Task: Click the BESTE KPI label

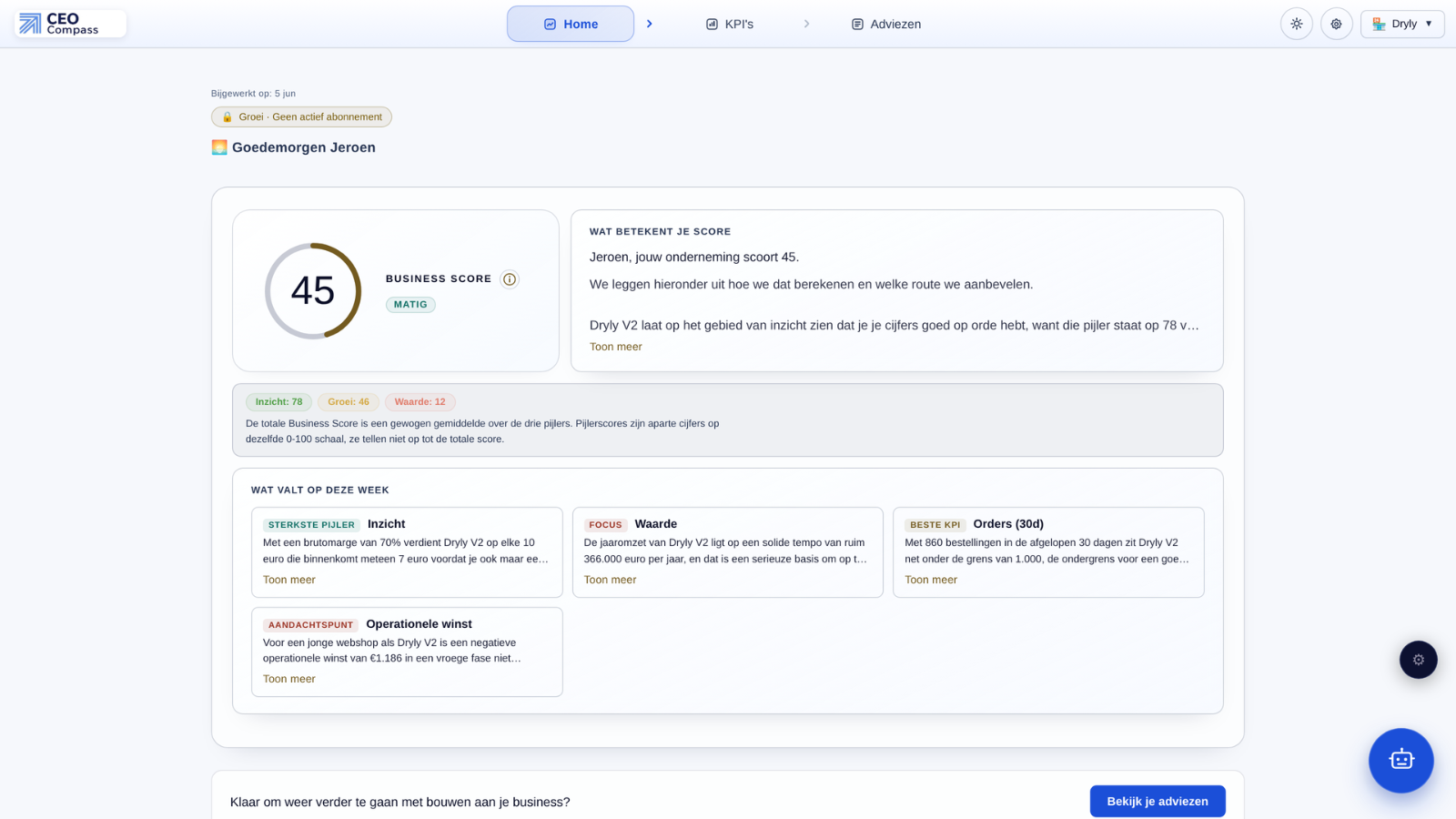Action: 935,525
